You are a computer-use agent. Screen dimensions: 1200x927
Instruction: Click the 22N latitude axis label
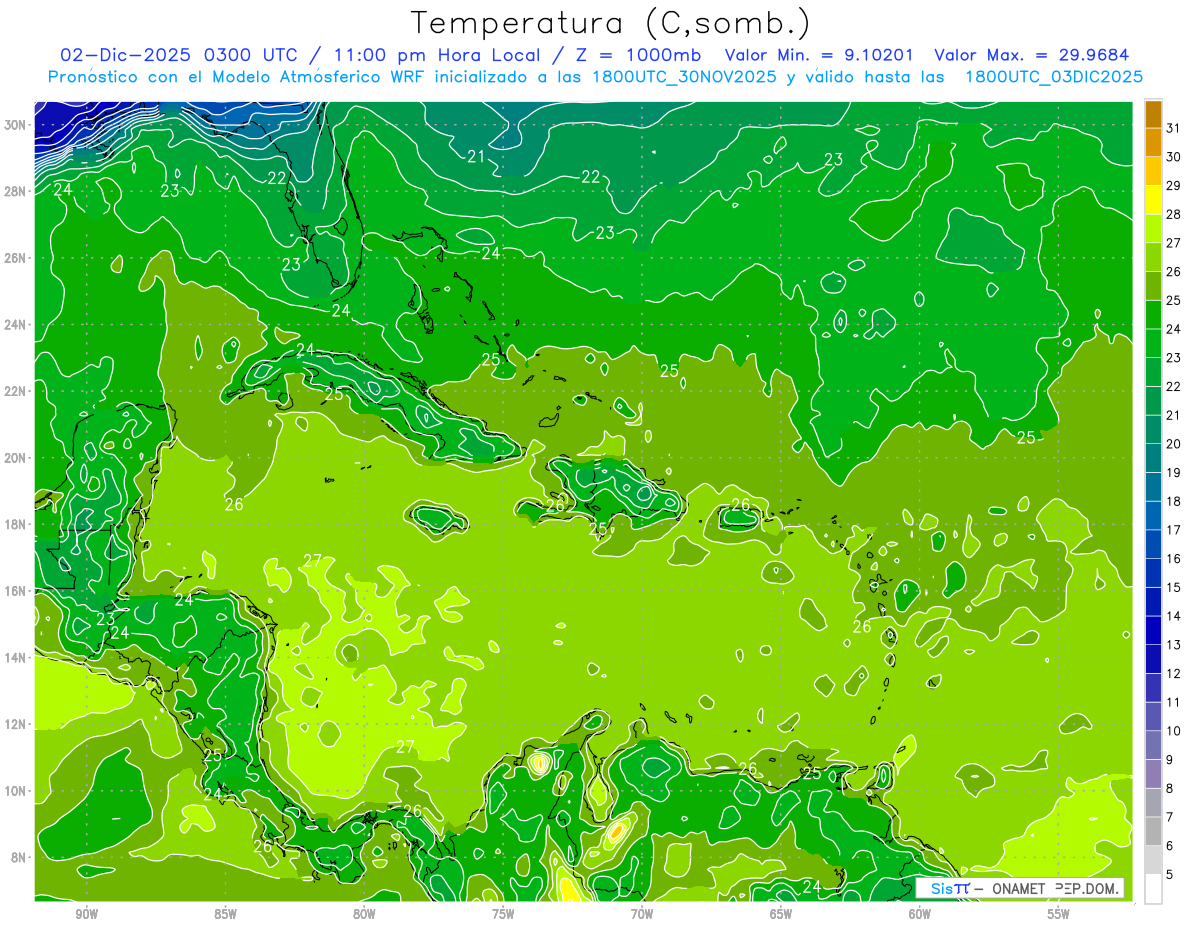point(14,391)
